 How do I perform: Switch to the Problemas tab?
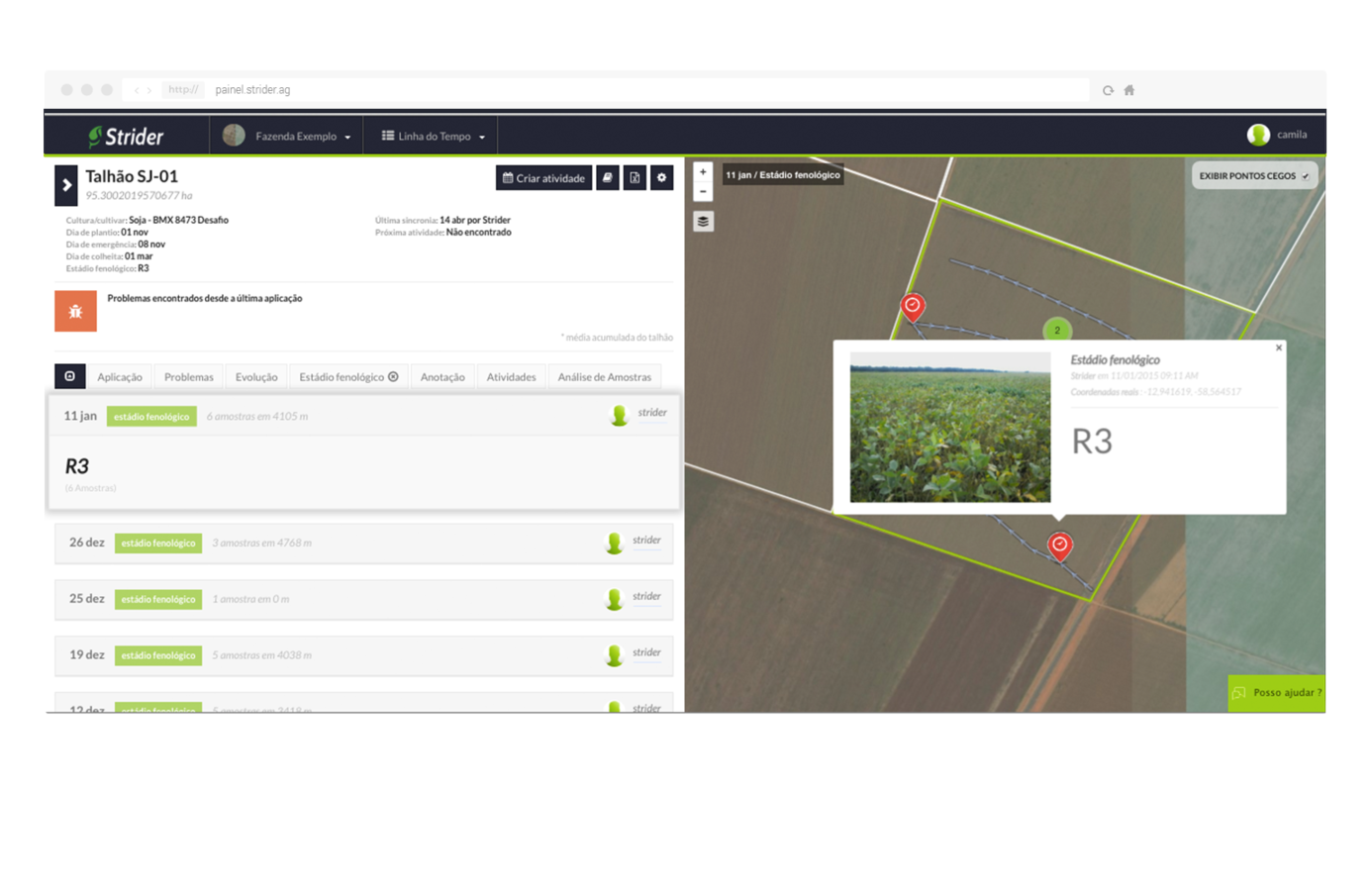189,377
